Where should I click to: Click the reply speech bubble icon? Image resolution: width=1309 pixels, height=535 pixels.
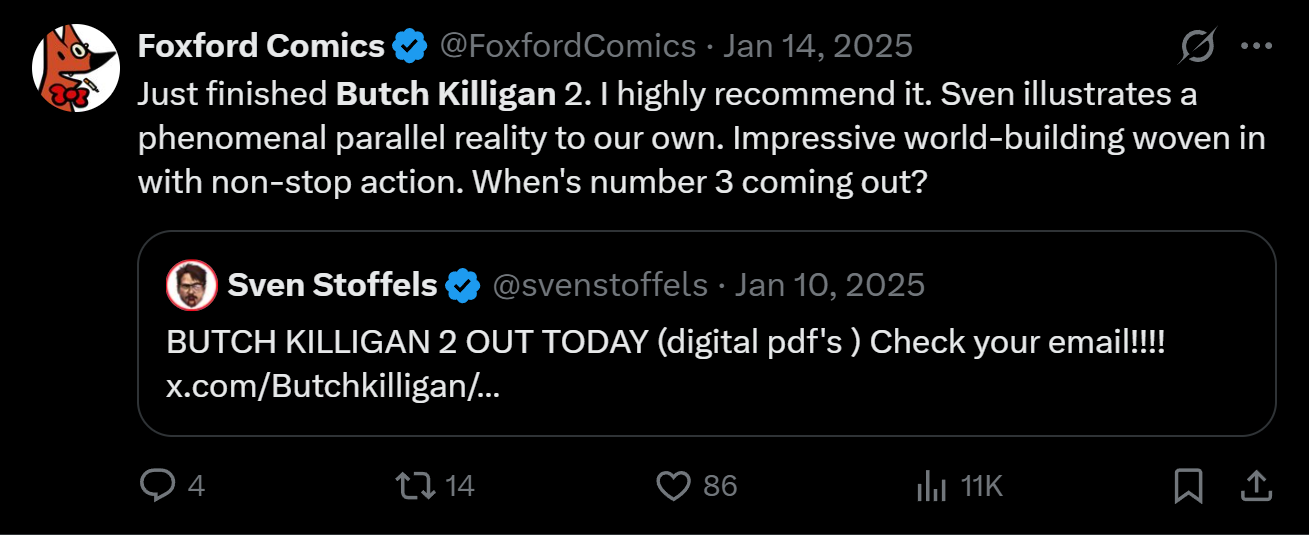pos(157,486)
